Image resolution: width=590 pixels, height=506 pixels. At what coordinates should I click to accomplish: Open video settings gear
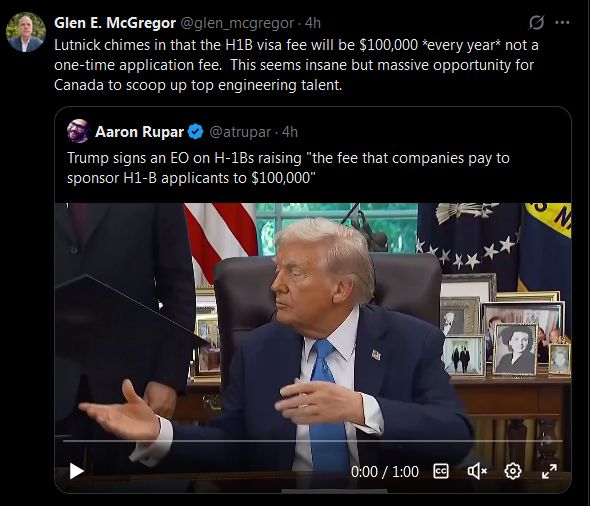(x=512, y=471)
